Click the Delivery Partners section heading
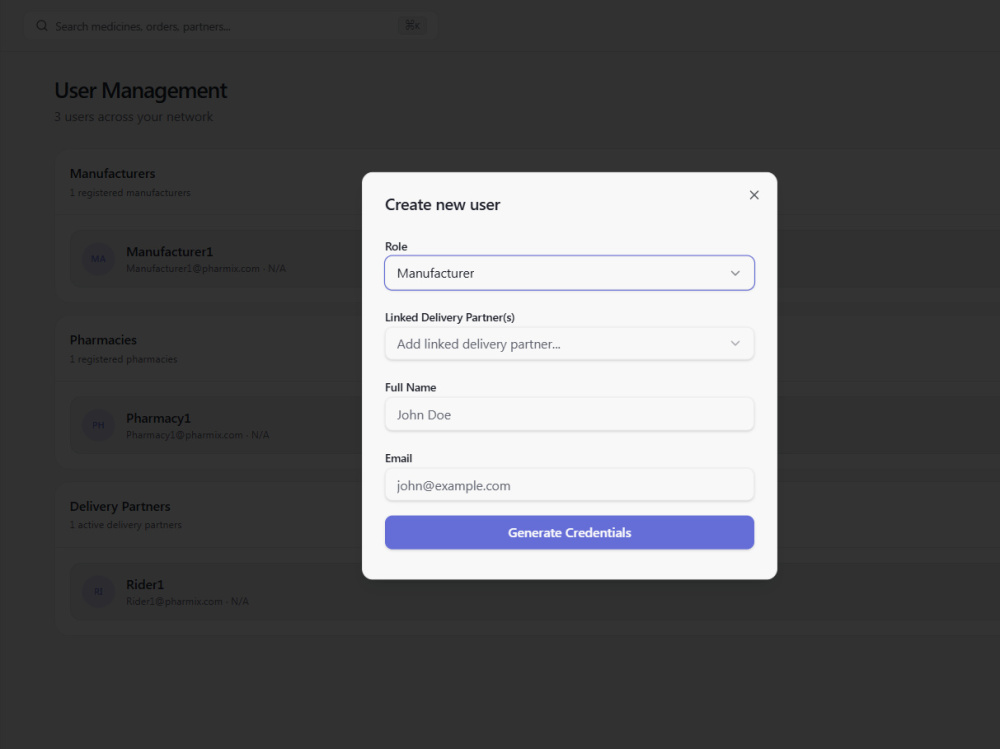 tap(120, 507)
